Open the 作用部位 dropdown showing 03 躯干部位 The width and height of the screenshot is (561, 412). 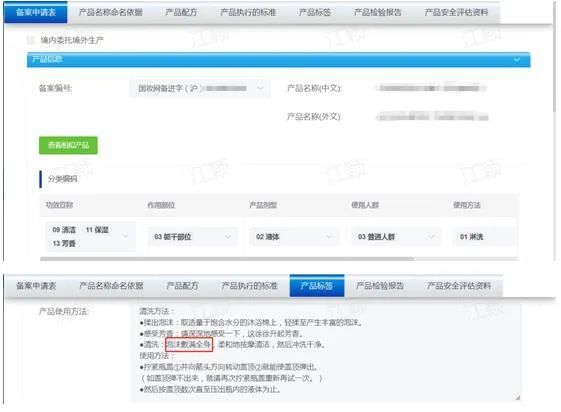[192, 237]
